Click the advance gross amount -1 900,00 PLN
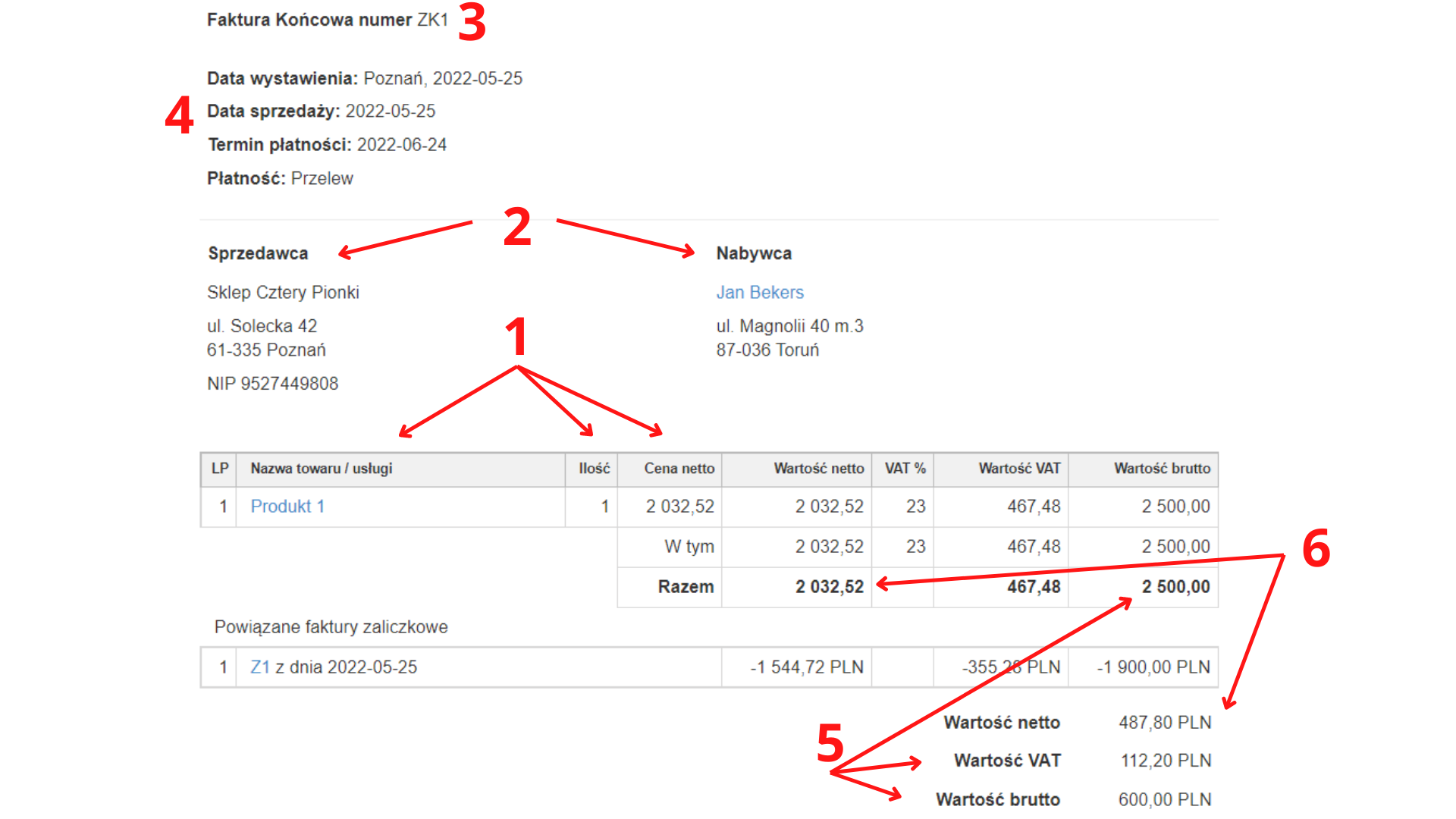 pyautogui.click(x=1153, y=667)
